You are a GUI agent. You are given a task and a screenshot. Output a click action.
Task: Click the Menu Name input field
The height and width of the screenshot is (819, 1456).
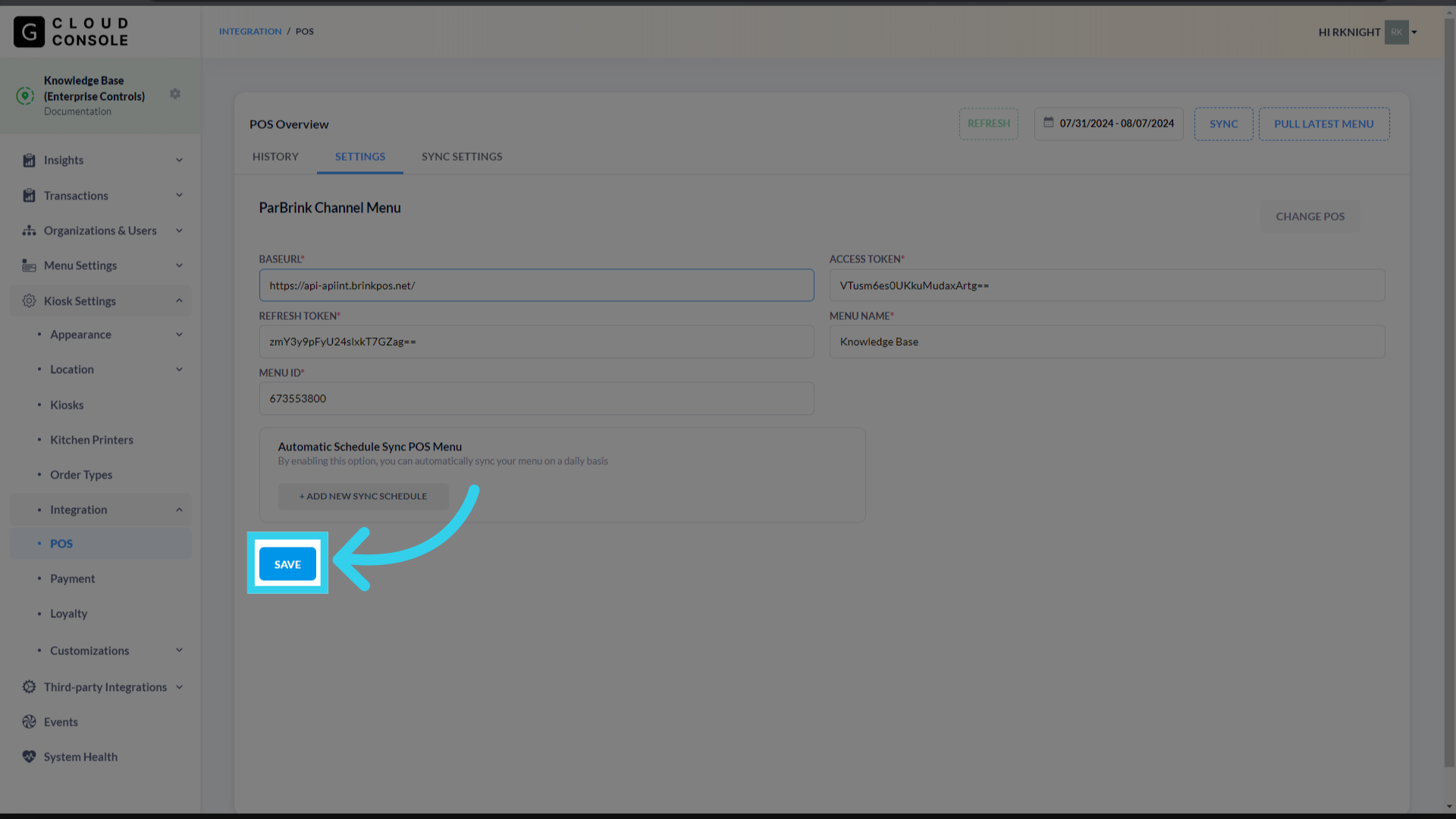(1107, 342)
